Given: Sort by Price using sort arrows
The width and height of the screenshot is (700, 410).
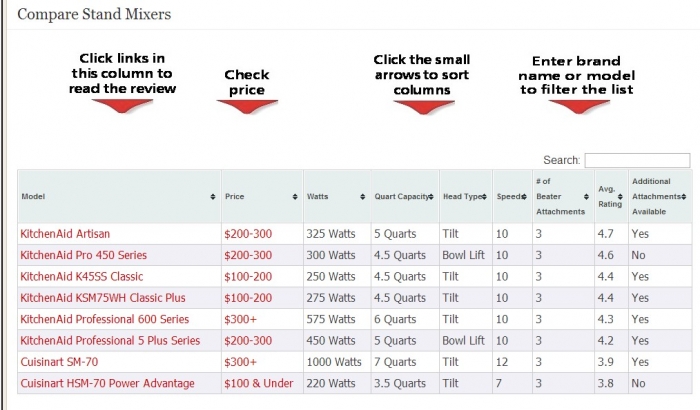Looking at the screenshot, I should tap(295, 197).
